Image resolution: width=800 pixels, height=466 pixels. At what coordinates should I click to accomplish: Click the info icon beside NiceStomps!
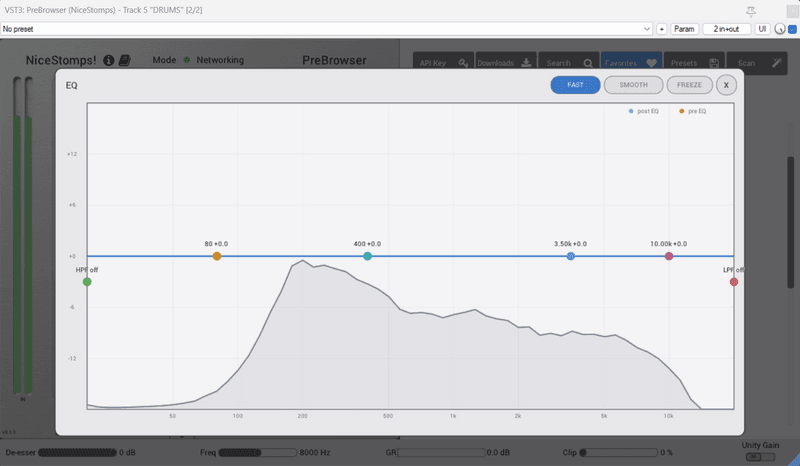(x=109, y=60)
